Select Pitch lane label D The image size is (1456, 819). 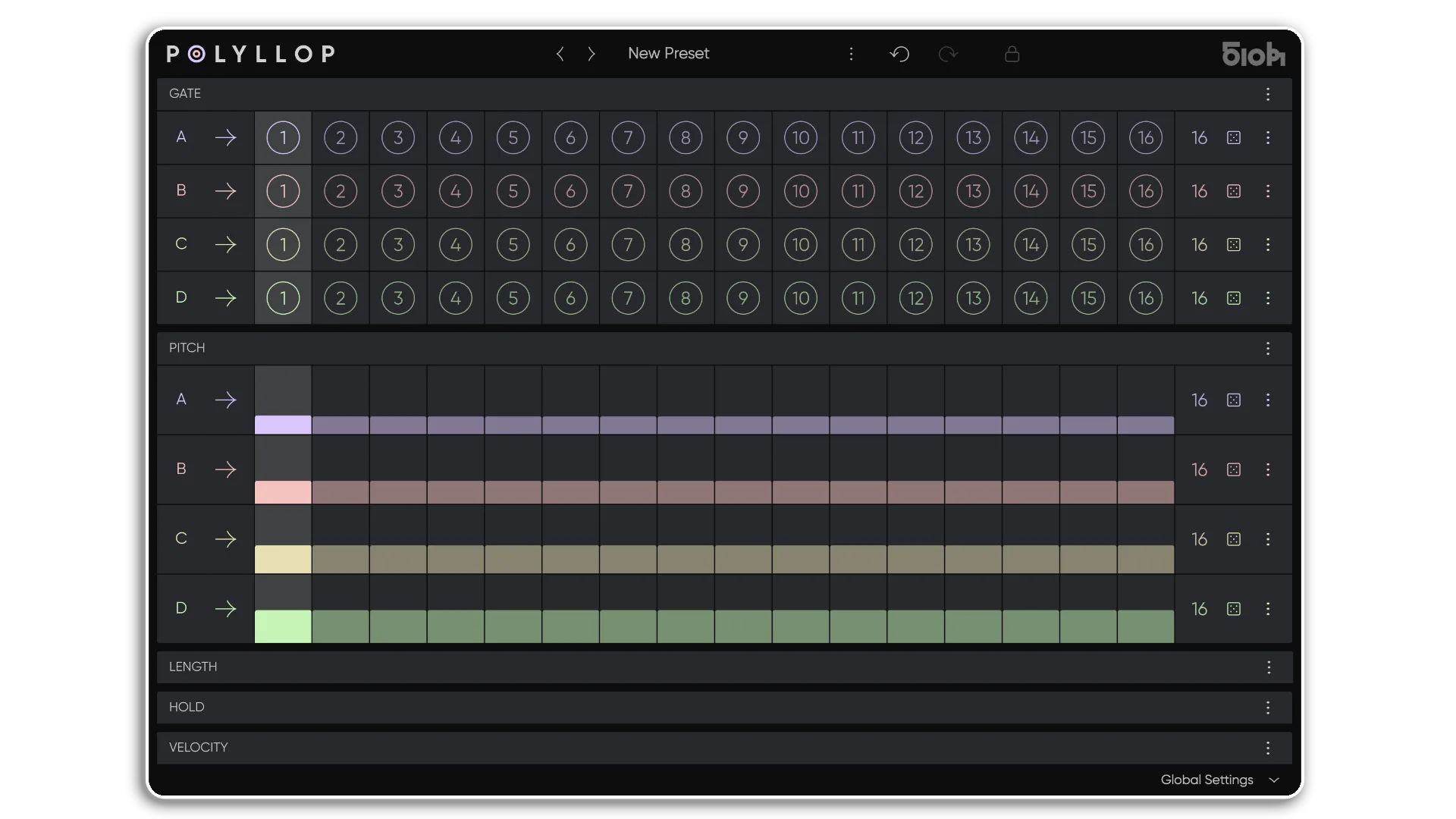181,608
